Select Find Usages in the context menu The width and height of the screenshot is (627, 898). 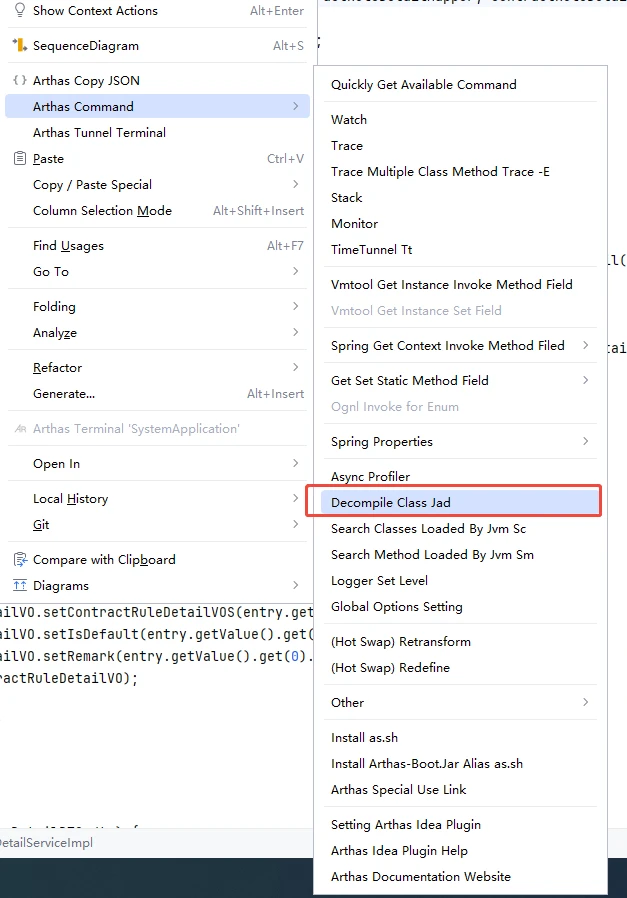68,246
